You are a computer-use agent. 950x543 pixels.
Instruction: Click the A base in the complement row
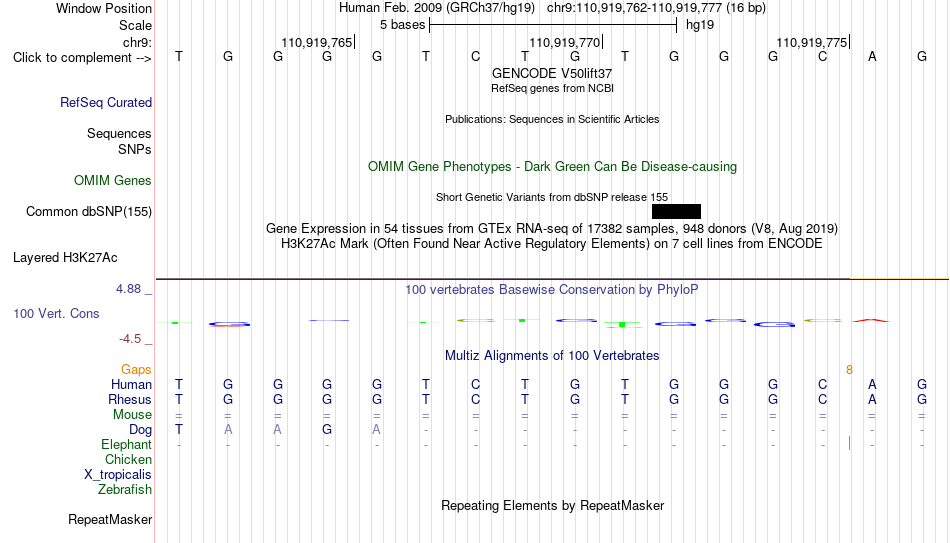tap(872, 56)
